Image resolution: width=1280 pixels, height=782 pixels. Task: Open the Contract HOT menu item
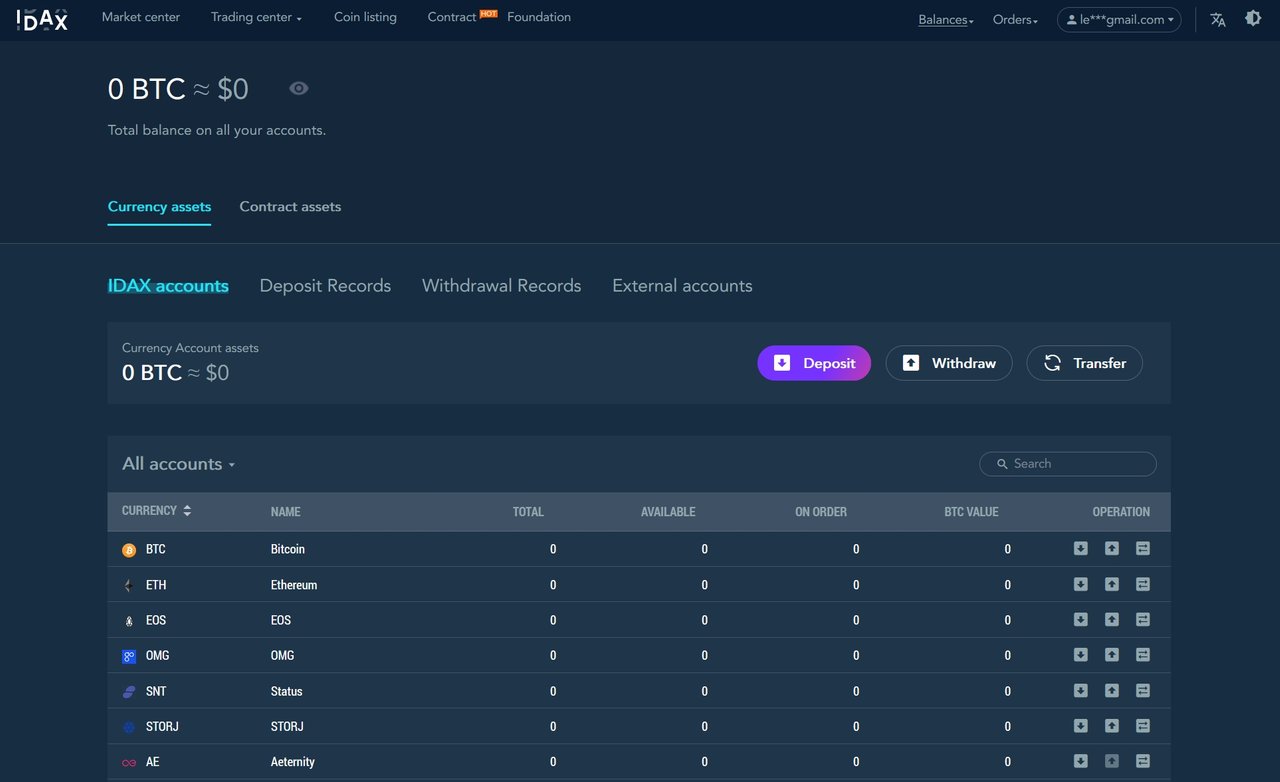pyautogui.click(x=461, y=17)
